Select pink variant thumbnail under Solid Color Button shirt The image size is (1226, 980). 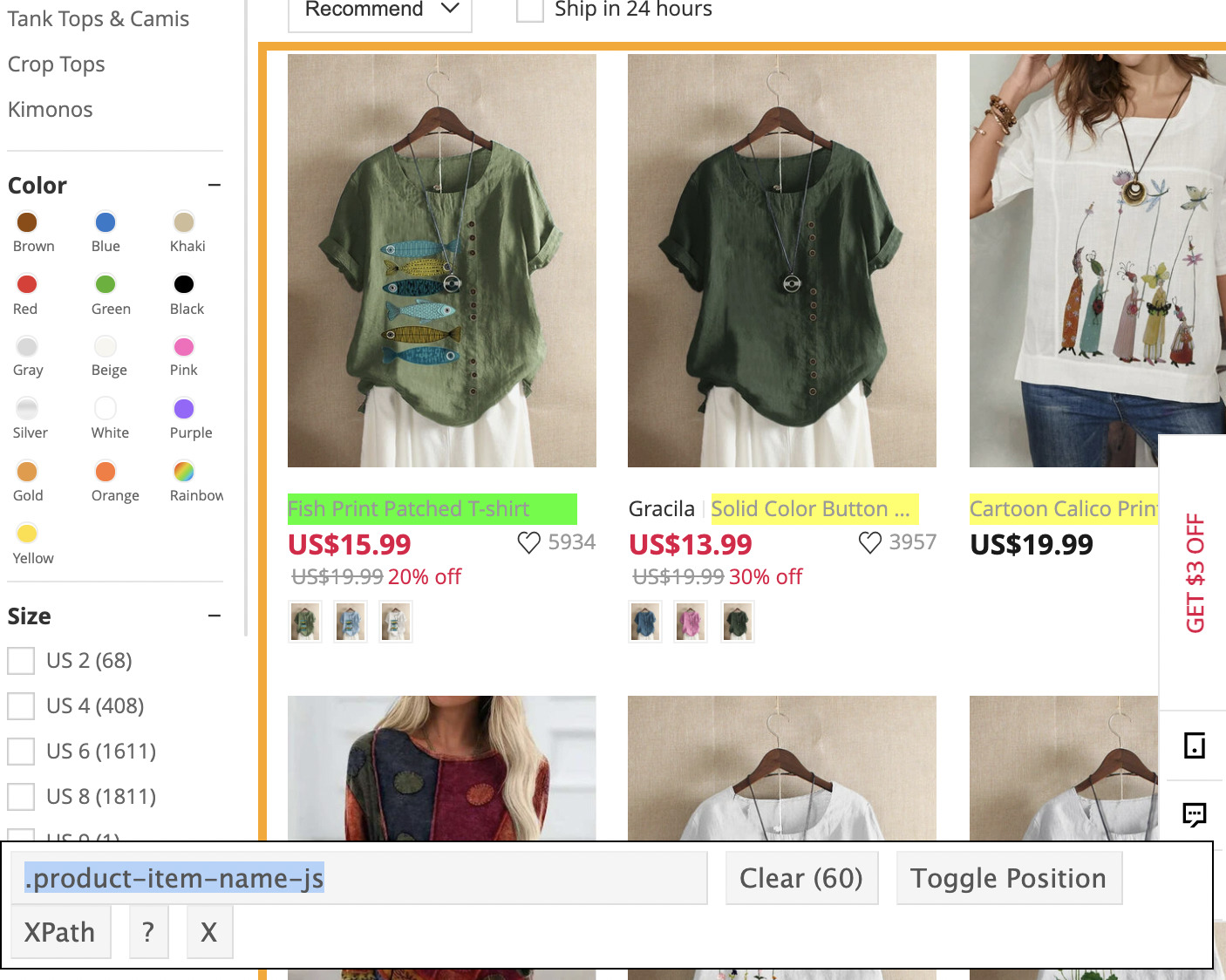tap(691, 622)
